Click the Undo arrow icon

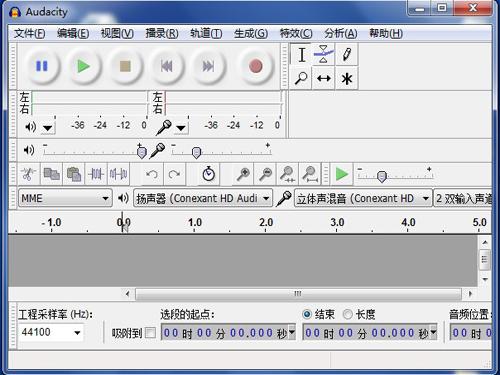click(152, 174)
